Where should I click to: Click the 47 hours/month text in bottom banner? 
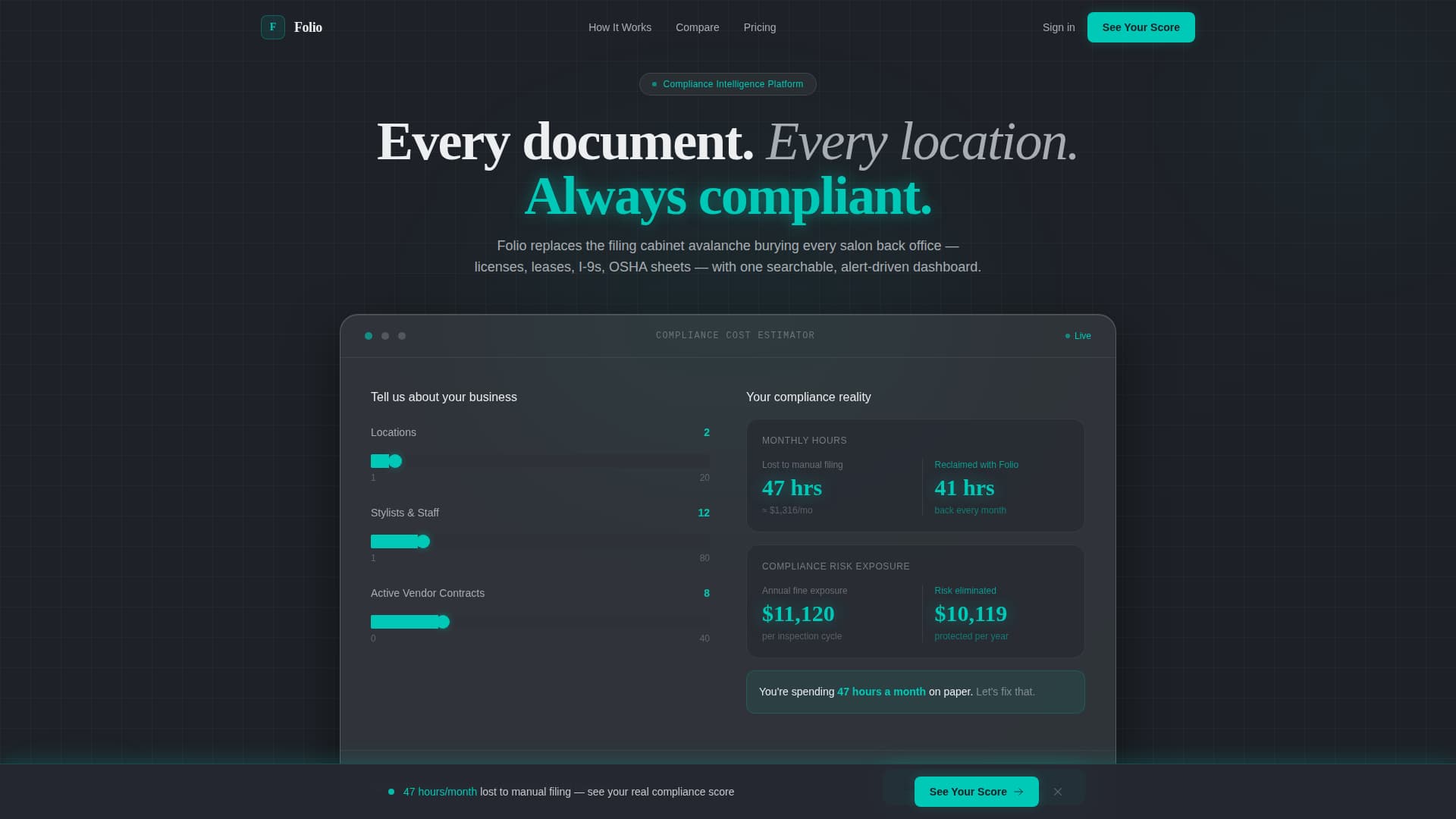coord(440,792)
